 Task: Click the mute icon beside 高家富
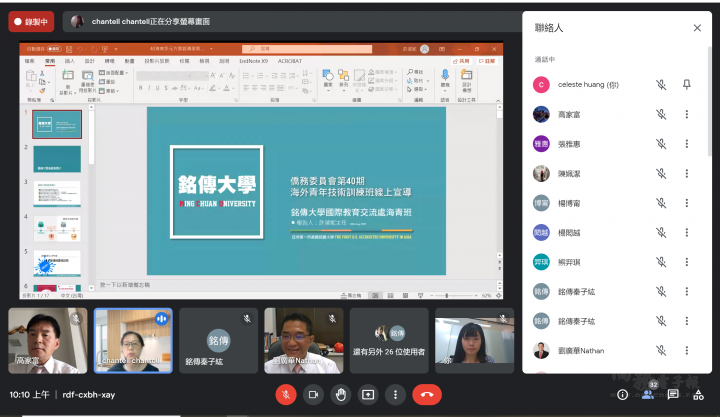pyautogui.click(x=661, y=114)
